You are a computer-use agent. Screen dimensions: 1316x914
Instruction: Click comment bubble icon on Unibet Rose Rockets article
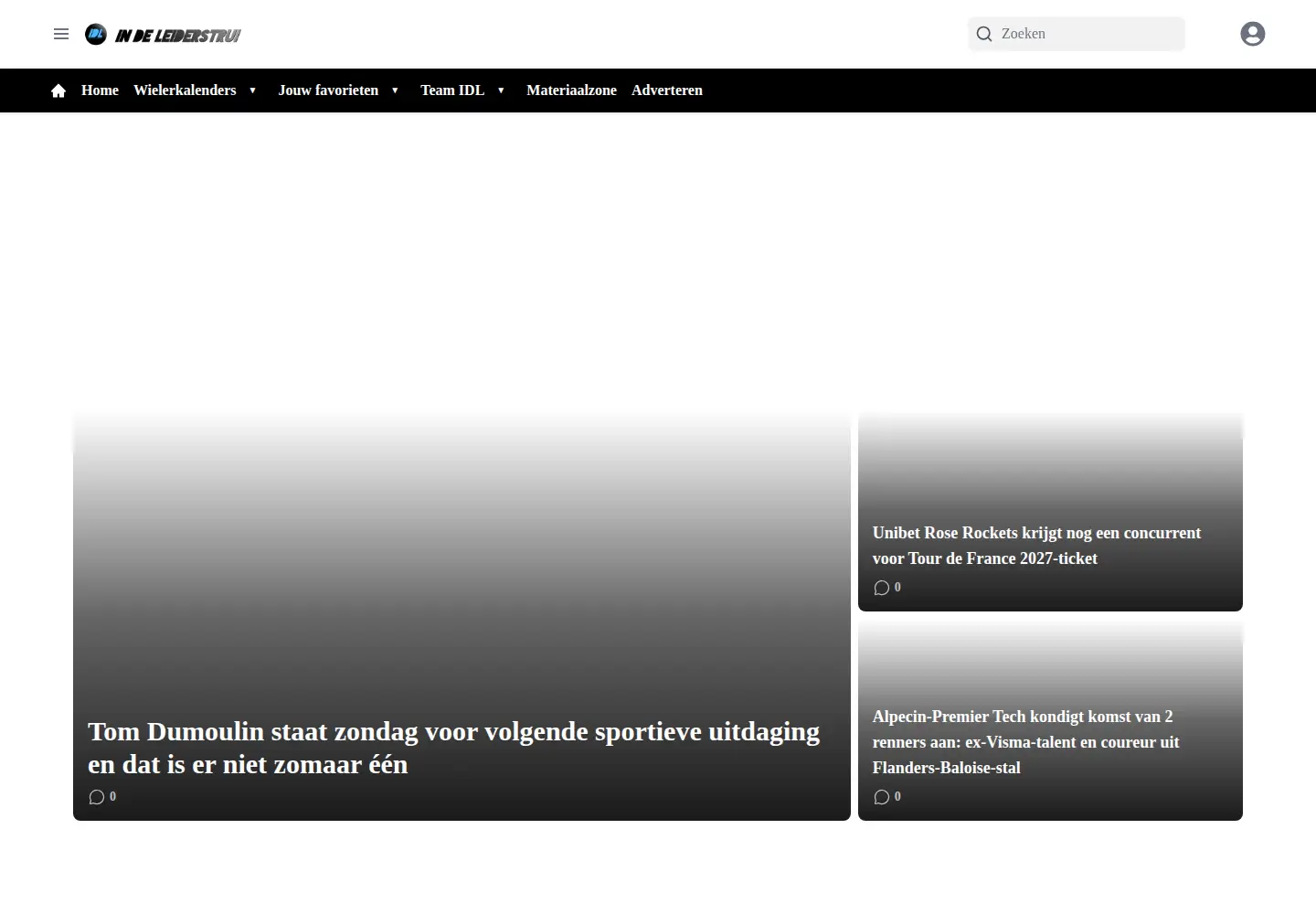click(881, 588)
